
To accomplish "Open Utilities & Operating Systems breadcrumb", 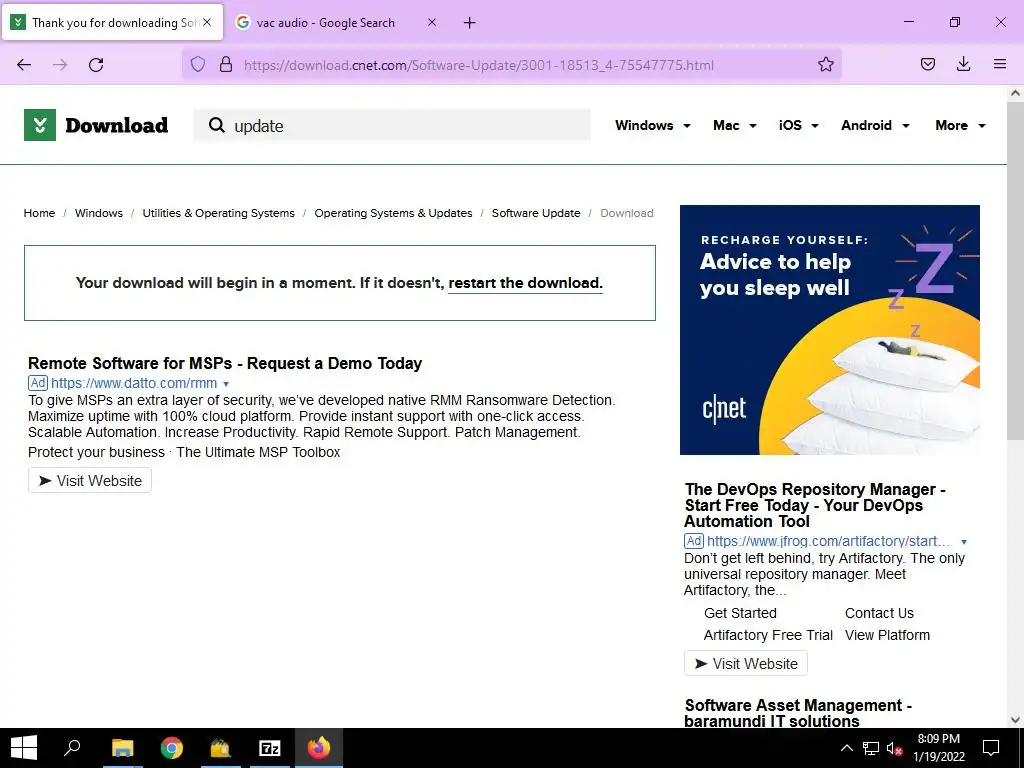I will (218, 213).
